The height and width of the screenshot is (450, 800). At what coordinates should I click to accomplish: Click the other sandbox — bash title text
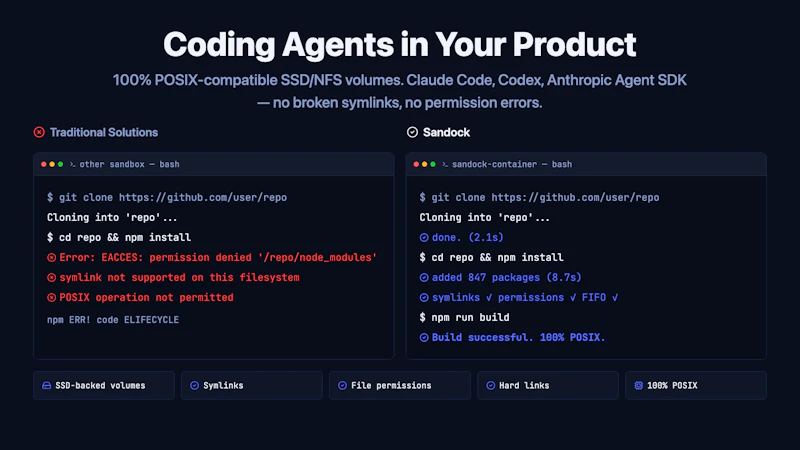pos(130,164)
